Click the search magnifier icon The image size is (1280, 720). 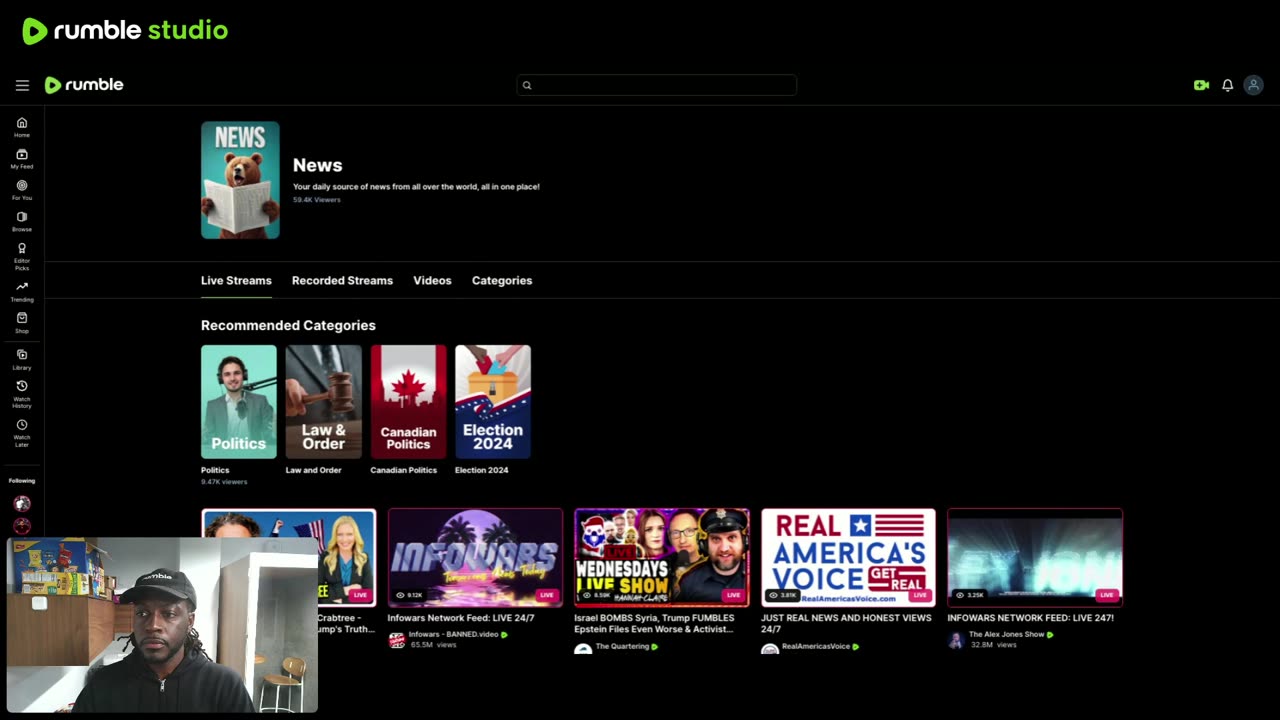pyautogui.click(x=527, y=85)
